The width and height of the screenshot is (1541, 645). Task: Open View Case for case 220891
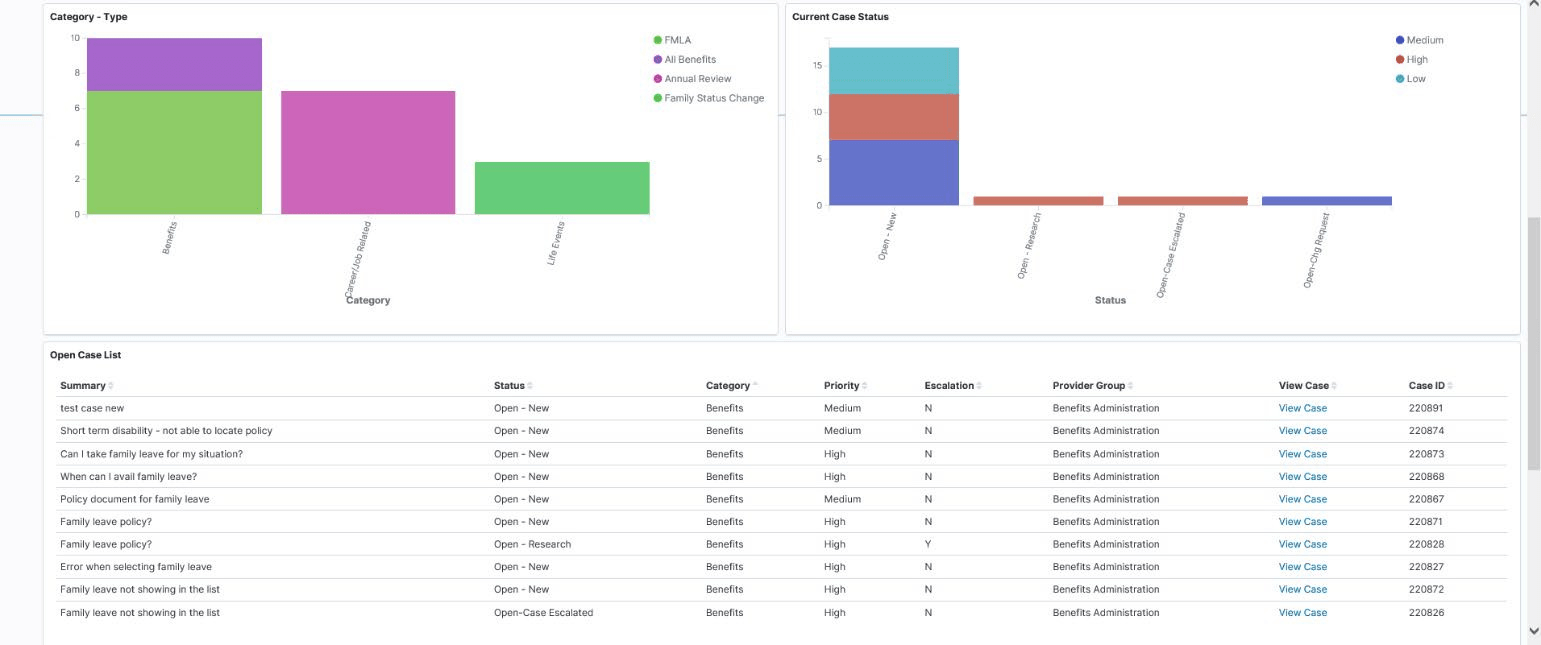[x=1302, y=408]
